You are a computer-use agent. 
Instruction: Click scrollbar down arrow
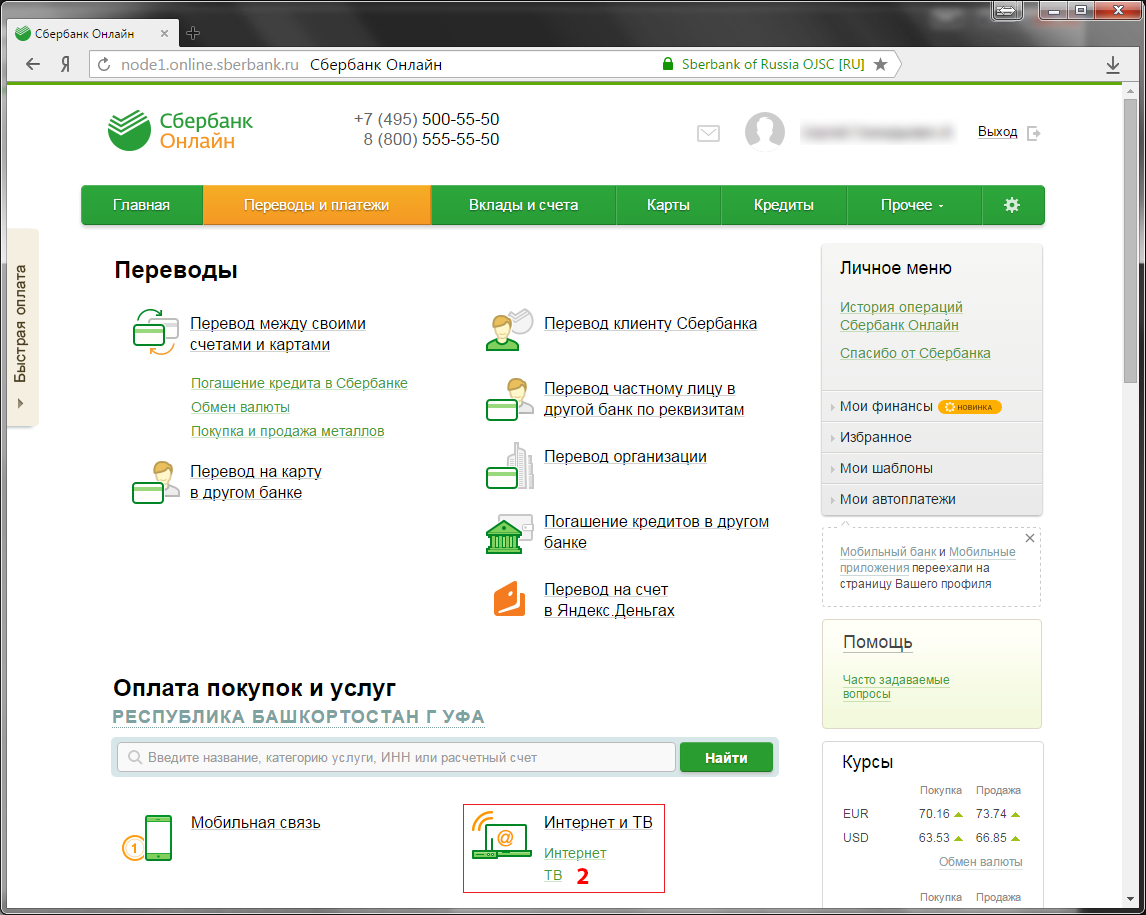(x=1130, y=899)
